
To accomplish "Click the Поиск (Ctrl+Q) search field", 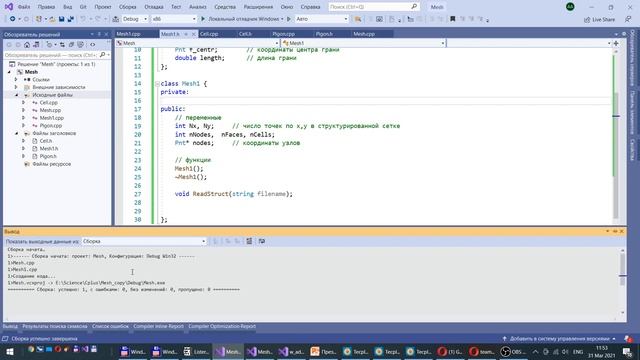I will tap(373, 7).
